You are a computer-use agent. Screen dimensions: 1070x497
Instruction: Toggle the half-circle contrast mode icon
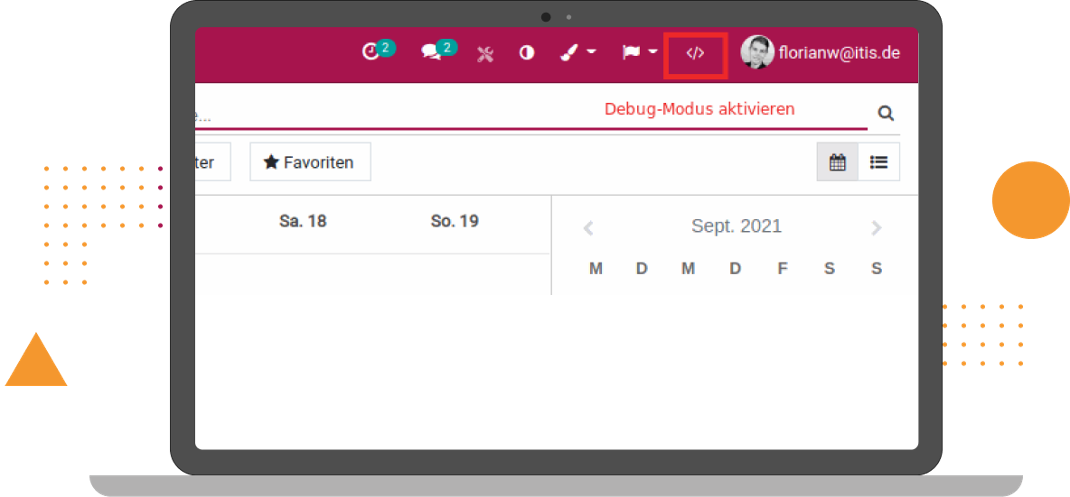pyautogui.click(x=526, y=53)
